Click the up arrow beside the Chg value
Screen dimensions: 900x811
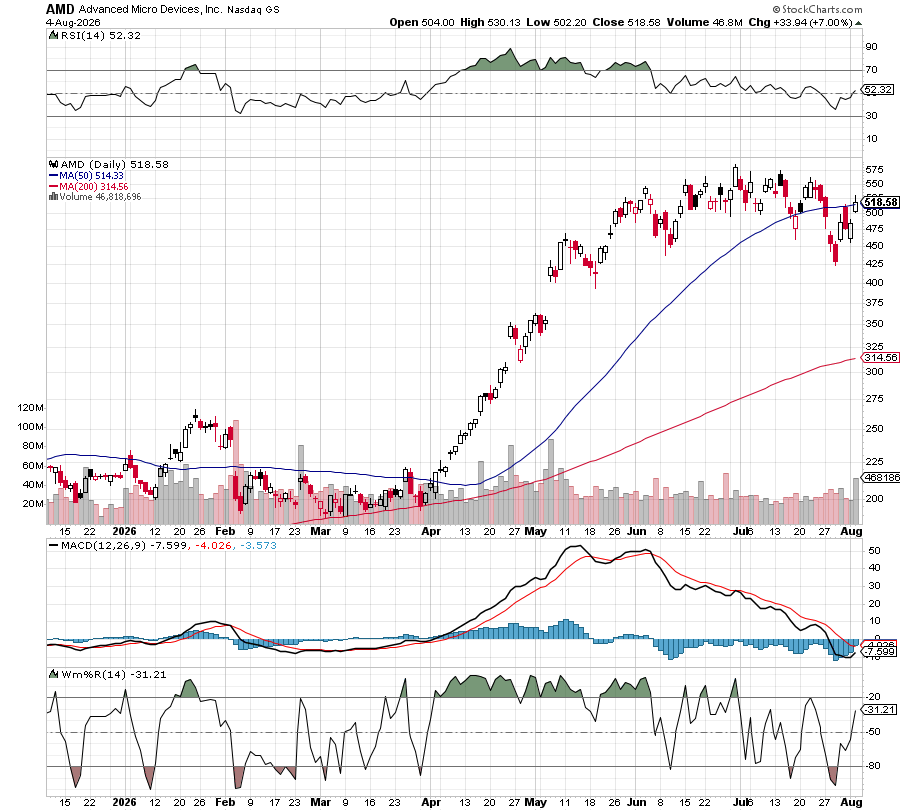click(x=858, y=23)
